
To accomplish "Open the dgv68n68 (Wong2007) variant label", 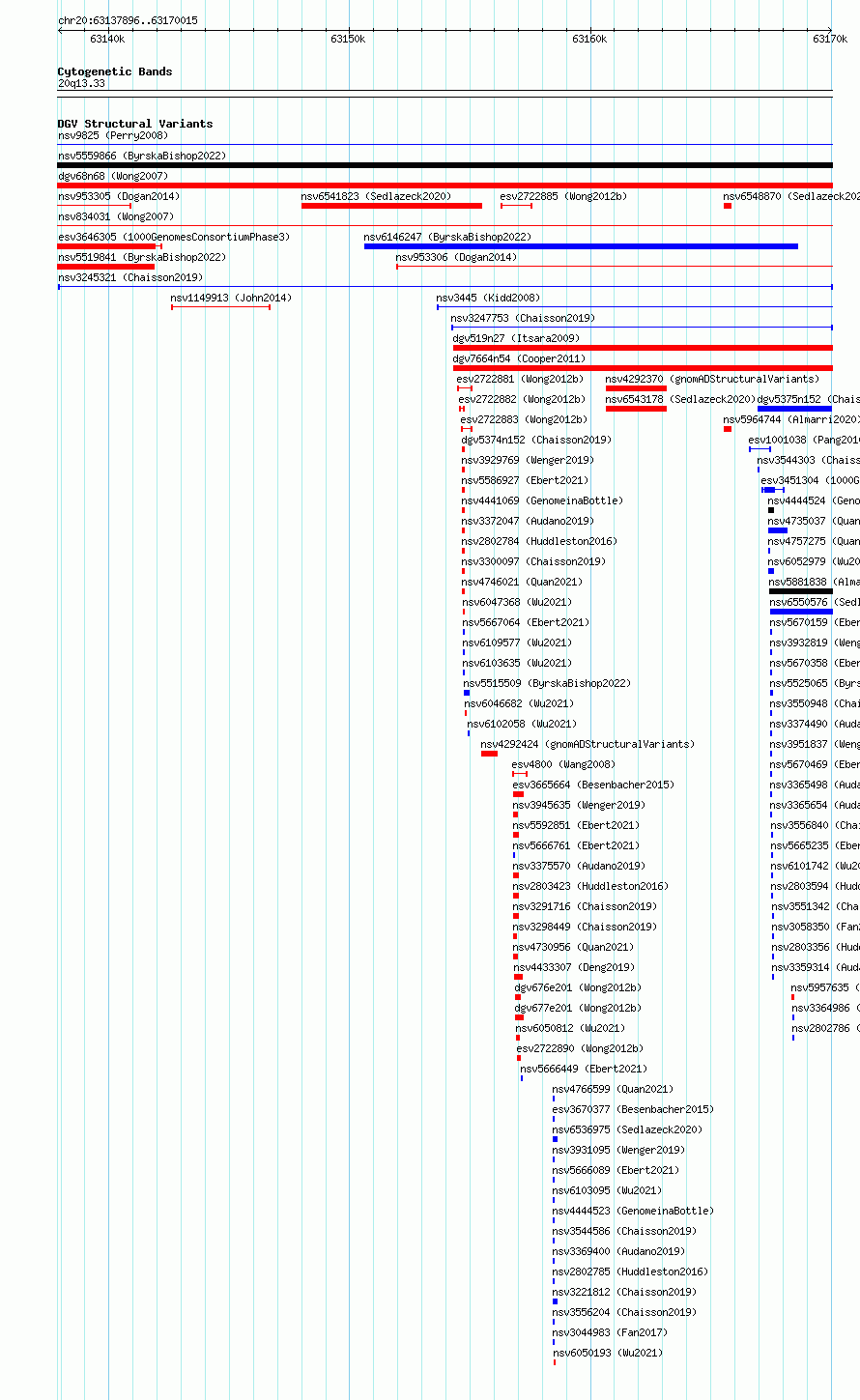I will (x=112, y=176).
